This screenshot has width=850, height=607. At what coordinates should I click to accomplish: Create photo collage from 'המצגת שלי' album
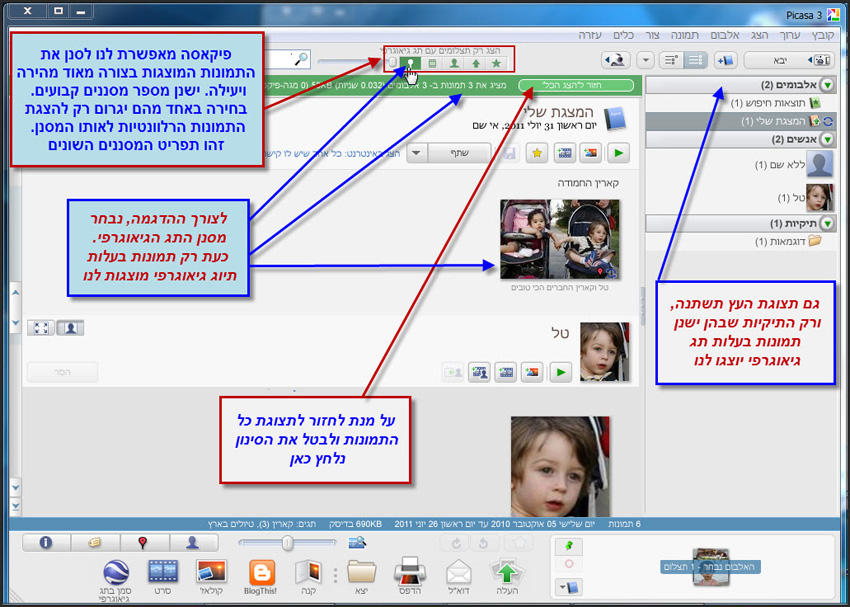[591, 153]
